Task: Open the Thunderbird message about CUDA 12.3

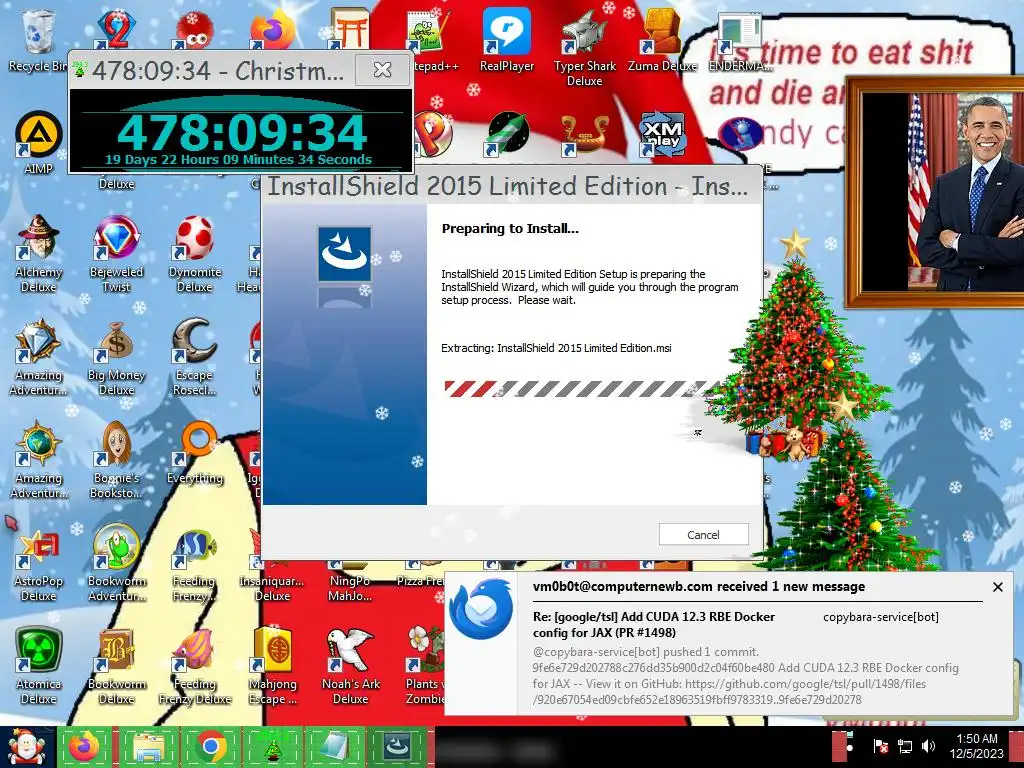Action: tap(653, 624)
